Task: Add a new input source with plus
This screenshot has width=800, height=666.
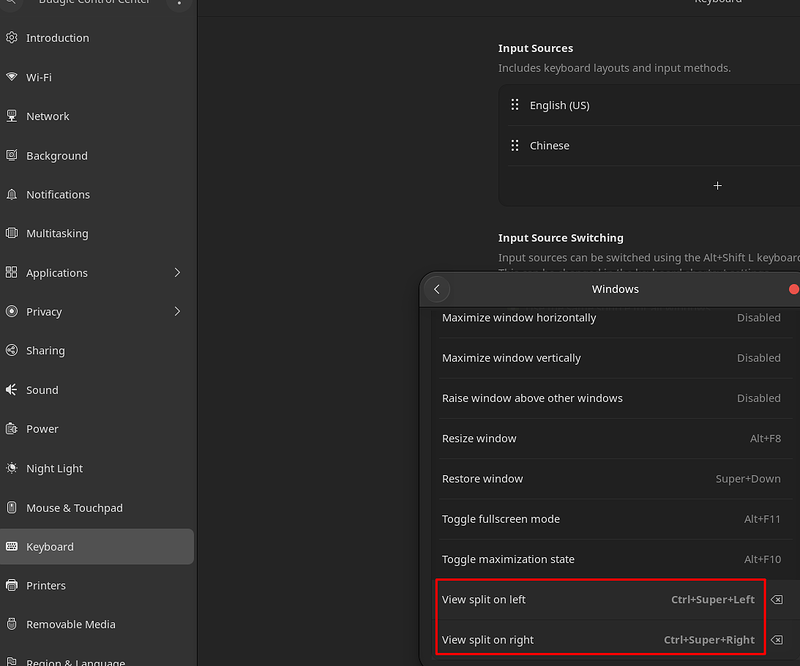Action: coord(717,186)
